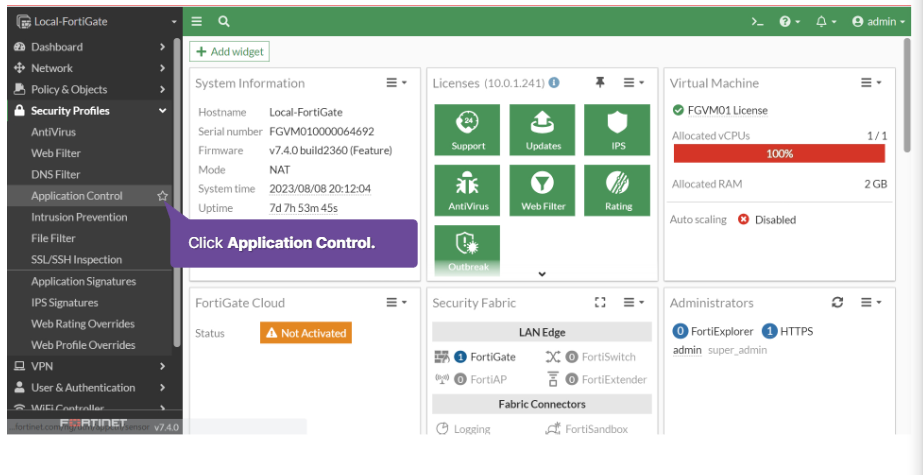Click the Outbreak license tile
Image resolution: width=923 pixels, height=475 pixels.
point(467,251)
